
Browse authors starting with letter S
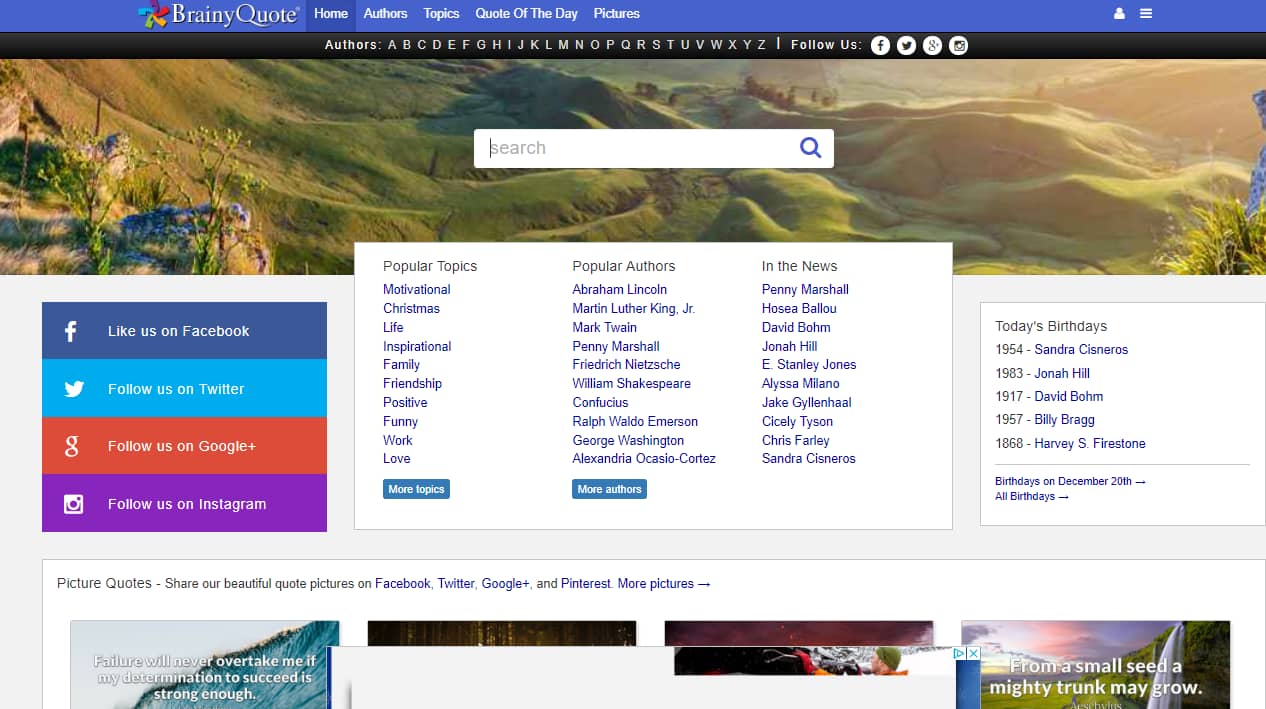coord(656,45)
